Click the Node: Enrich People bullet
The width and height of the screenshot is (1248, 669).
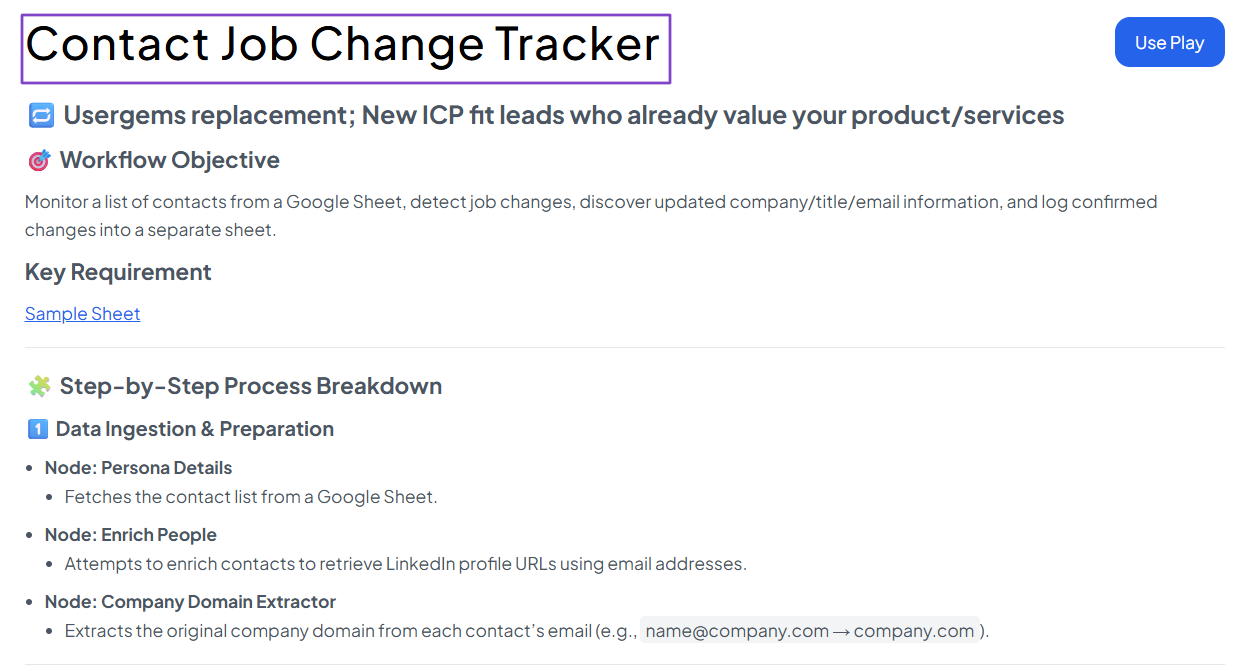click(131, 535)
